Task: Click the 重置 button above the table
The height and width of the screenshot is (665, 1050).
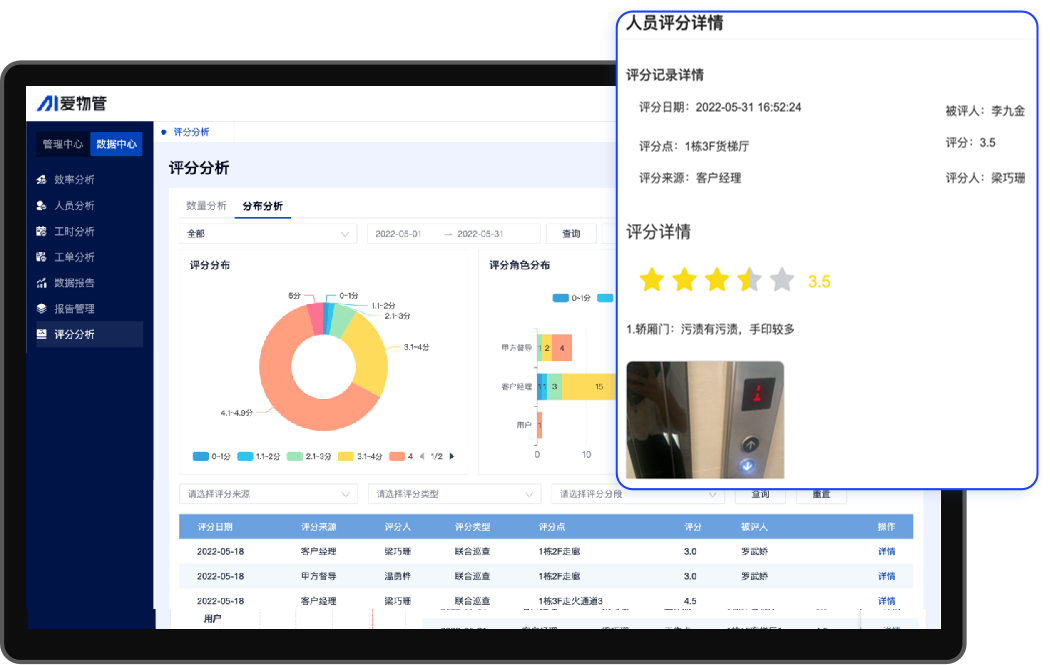Action: coord(822,495)
